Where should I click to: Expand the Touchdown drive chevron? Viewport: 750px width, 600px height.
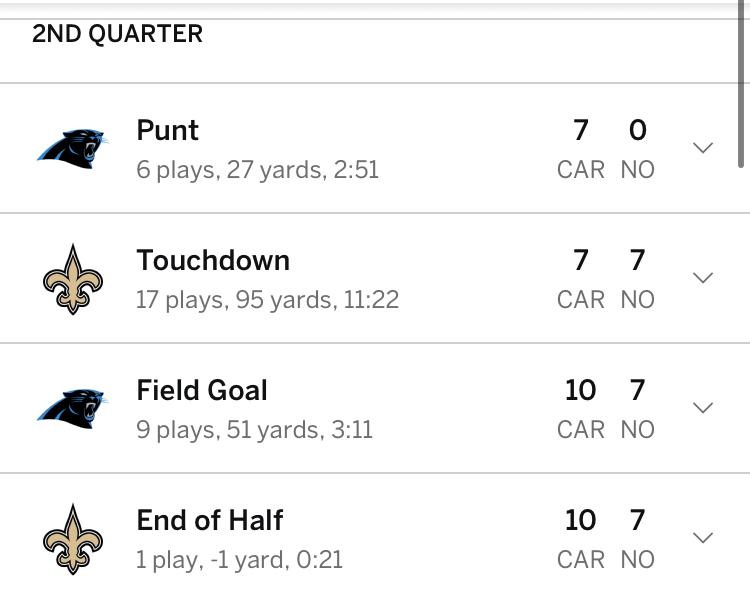(703, 278)
